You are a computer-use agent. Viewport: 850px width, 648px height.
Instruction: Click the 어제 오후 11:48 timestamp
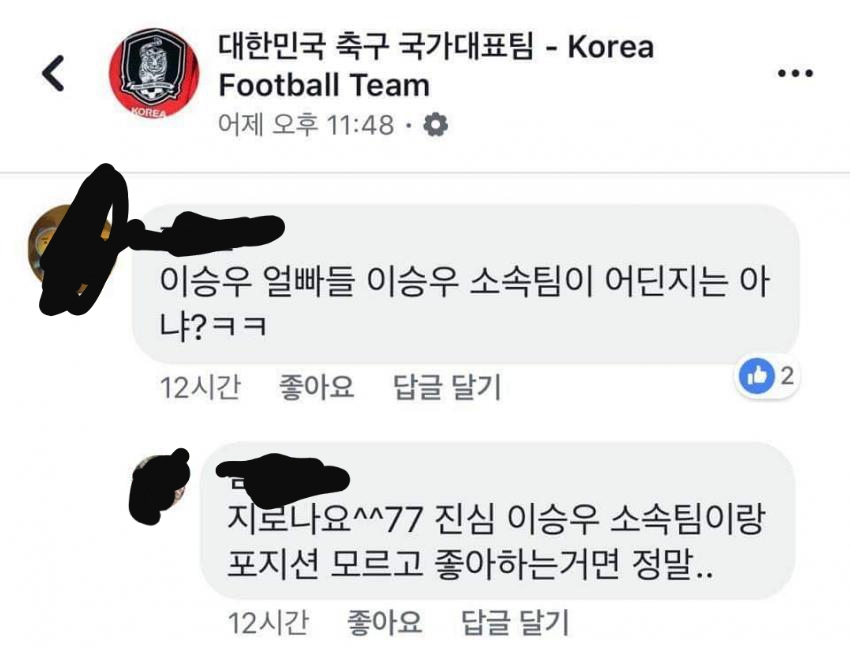click(x=306, y=125)
